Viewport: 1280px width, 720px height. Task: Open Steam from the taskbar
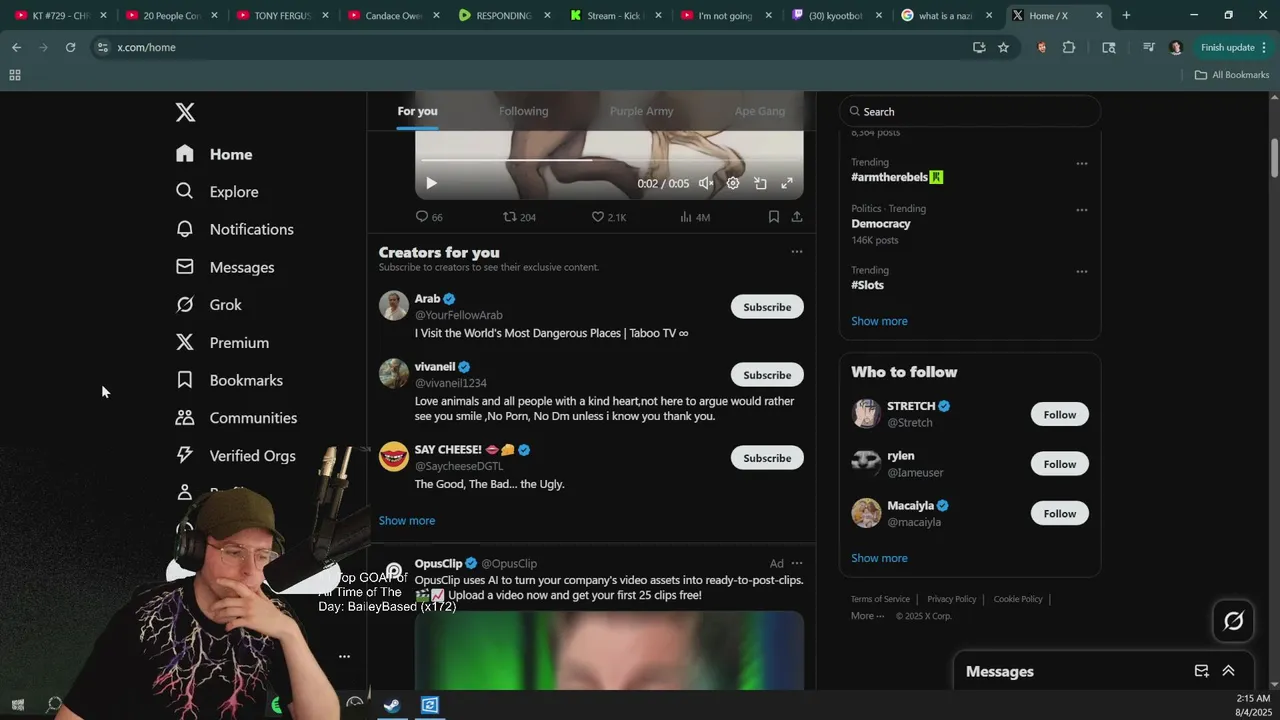pos(393,705)
